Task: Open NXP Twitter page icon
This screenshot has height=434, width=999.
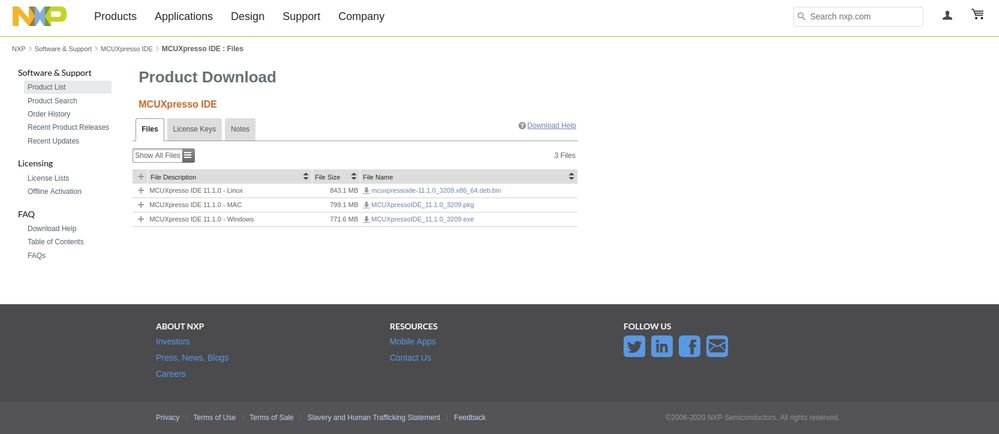Action: coord(634,346)
